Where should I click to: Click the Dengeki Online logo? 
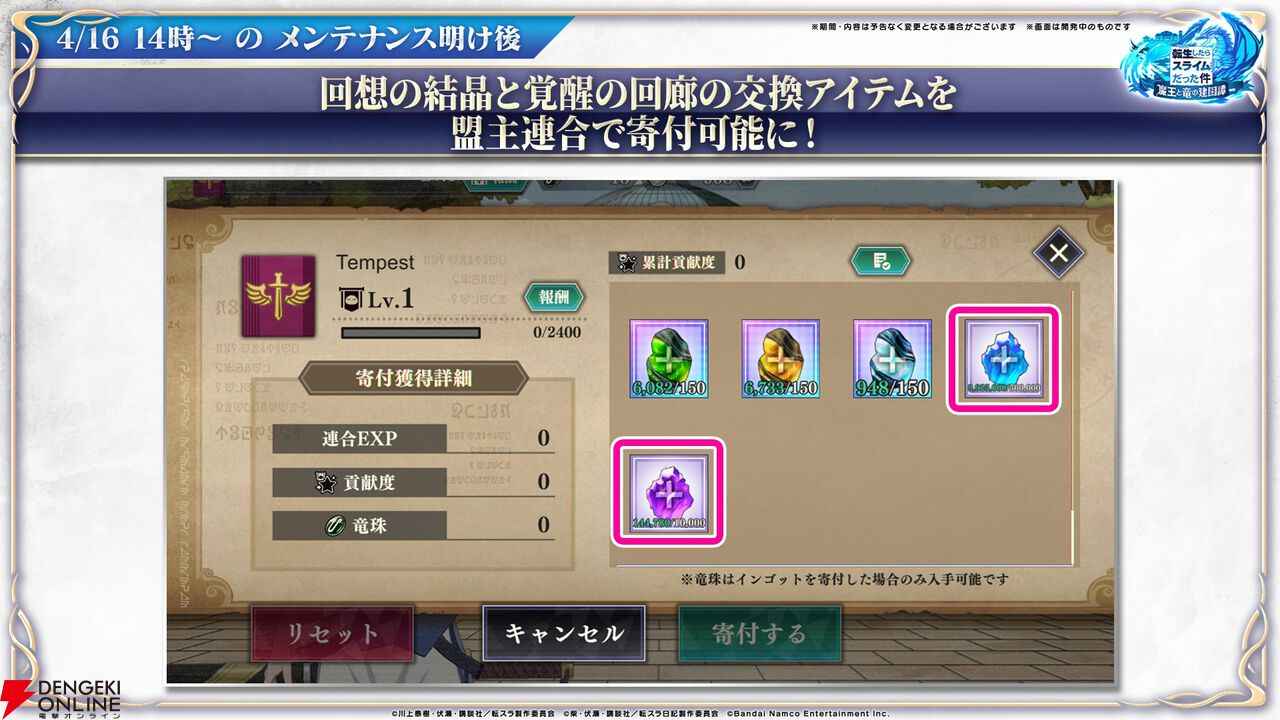[x=62, y=698]
